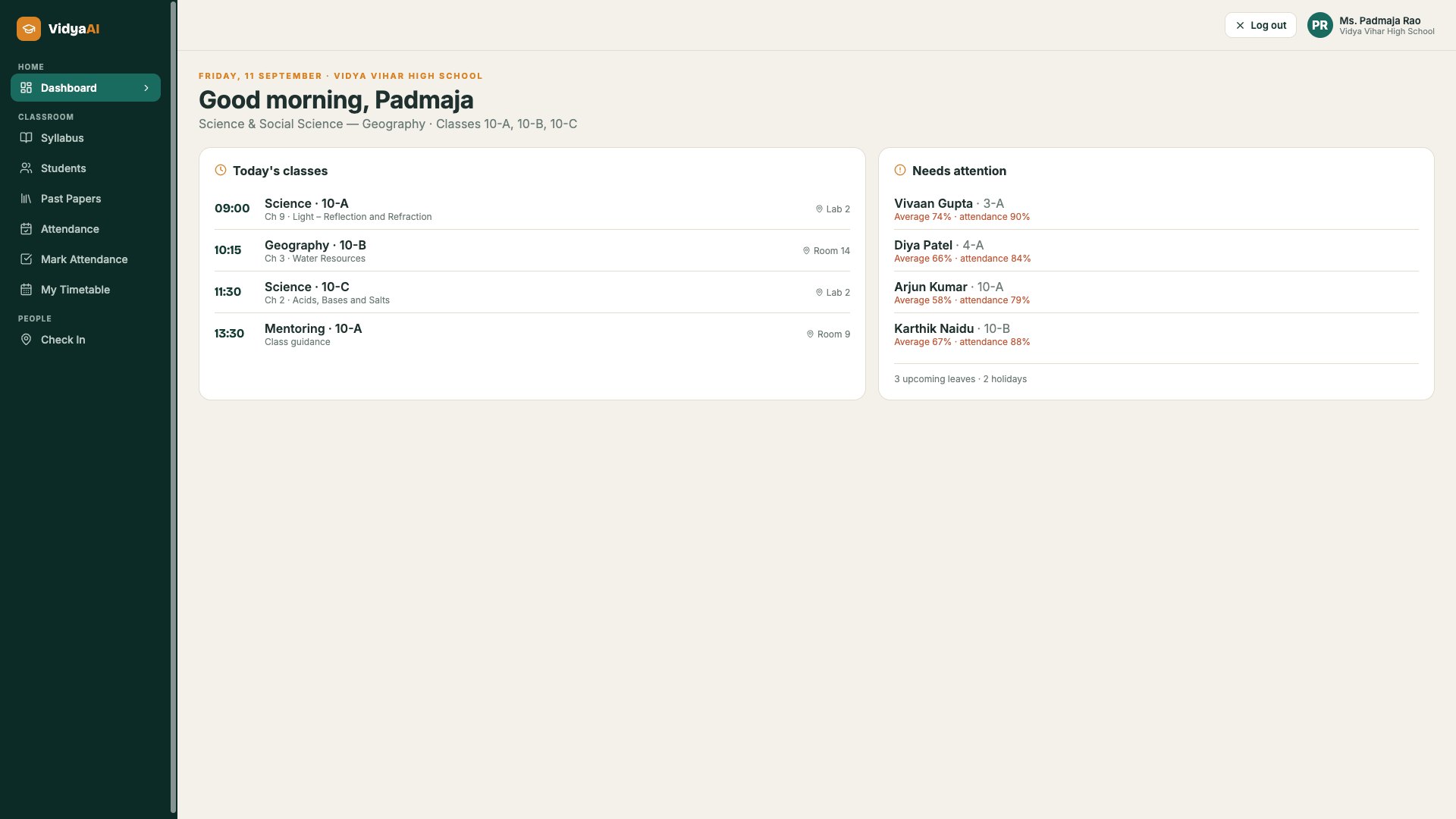This screenshot has height=819, width=1456.
Task: Click the Needs attention heading
Action: 959,171
